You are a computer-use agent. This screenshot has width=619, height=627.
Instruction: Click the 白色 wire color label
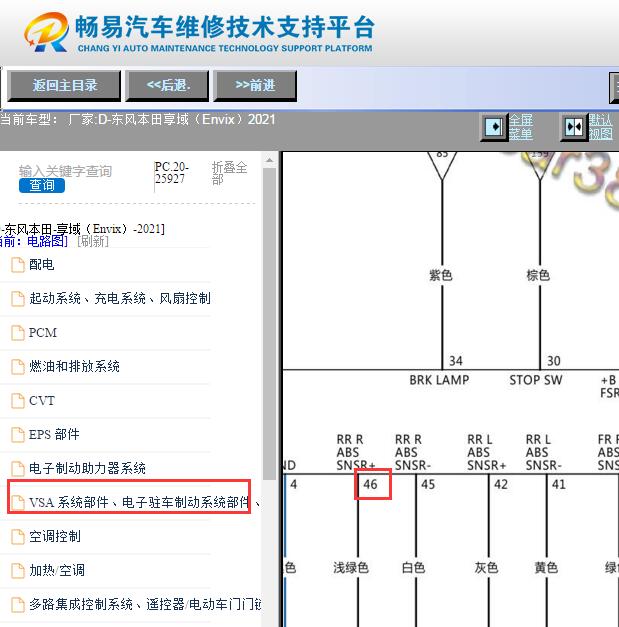pos(413,567)
